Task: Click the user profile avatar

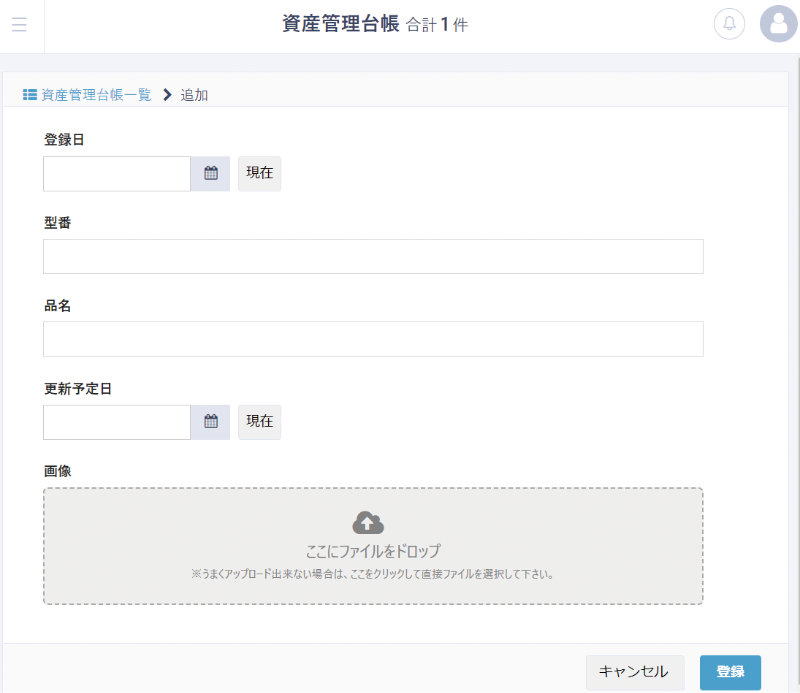Action: (778, 25)
